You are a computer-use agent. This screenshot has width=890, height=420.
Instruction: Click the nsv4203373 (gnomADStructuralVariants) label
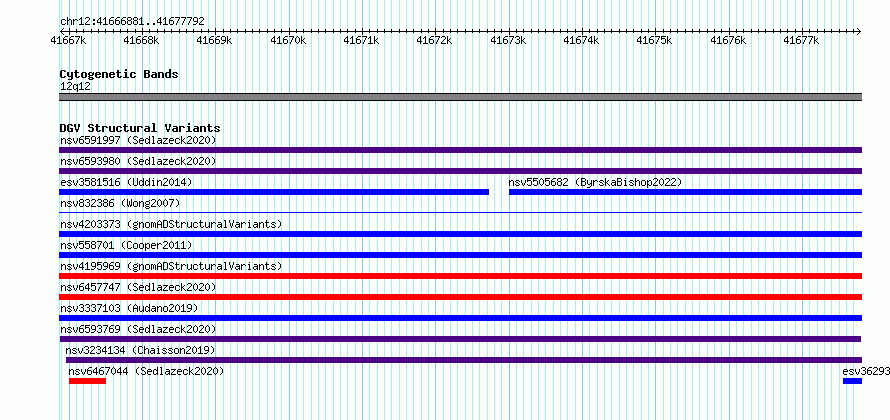(171, 224)
